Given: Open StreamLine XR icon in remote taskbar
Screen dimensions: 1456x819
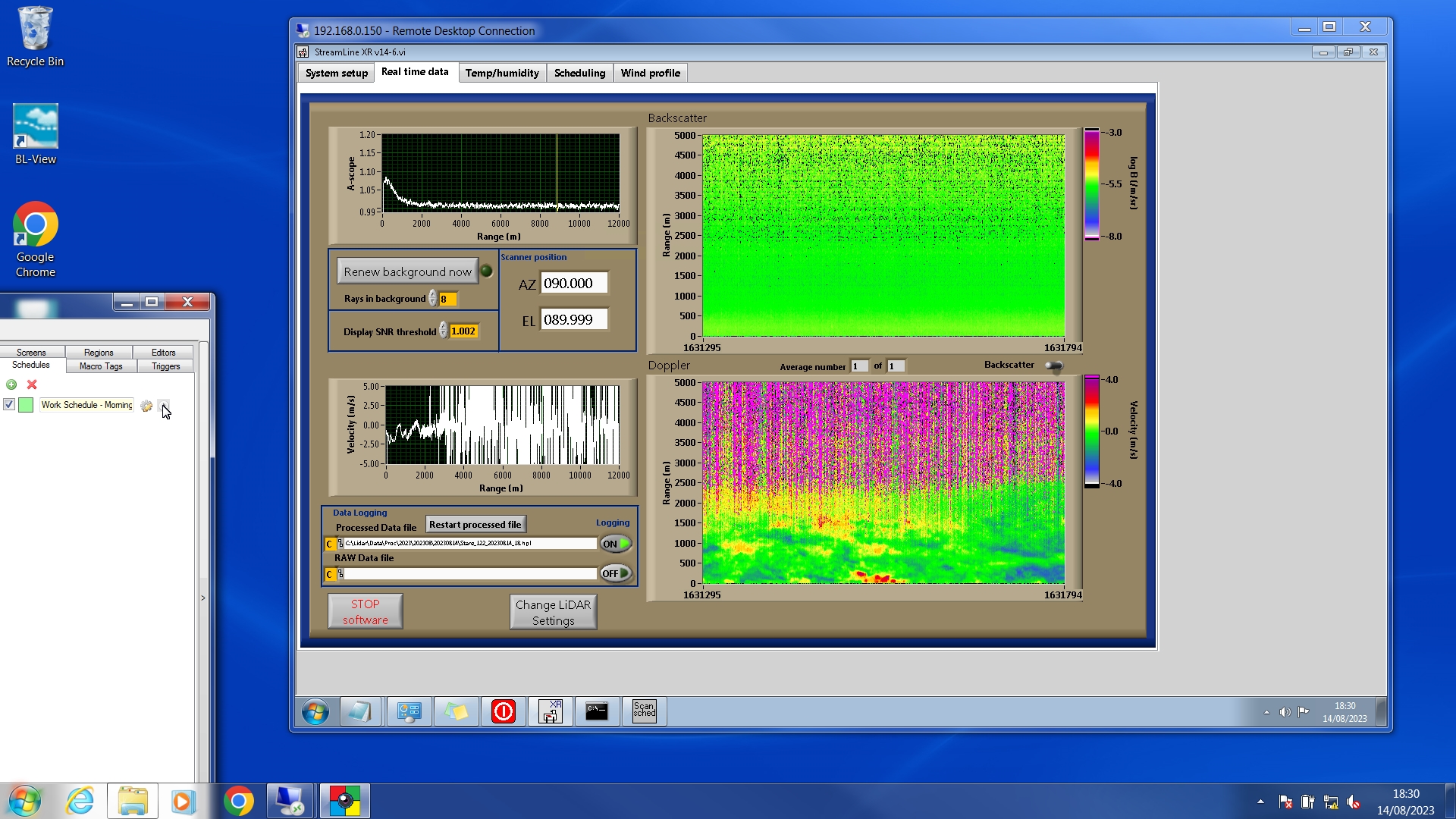Looking at the screenshot, I should pos(550,711).
